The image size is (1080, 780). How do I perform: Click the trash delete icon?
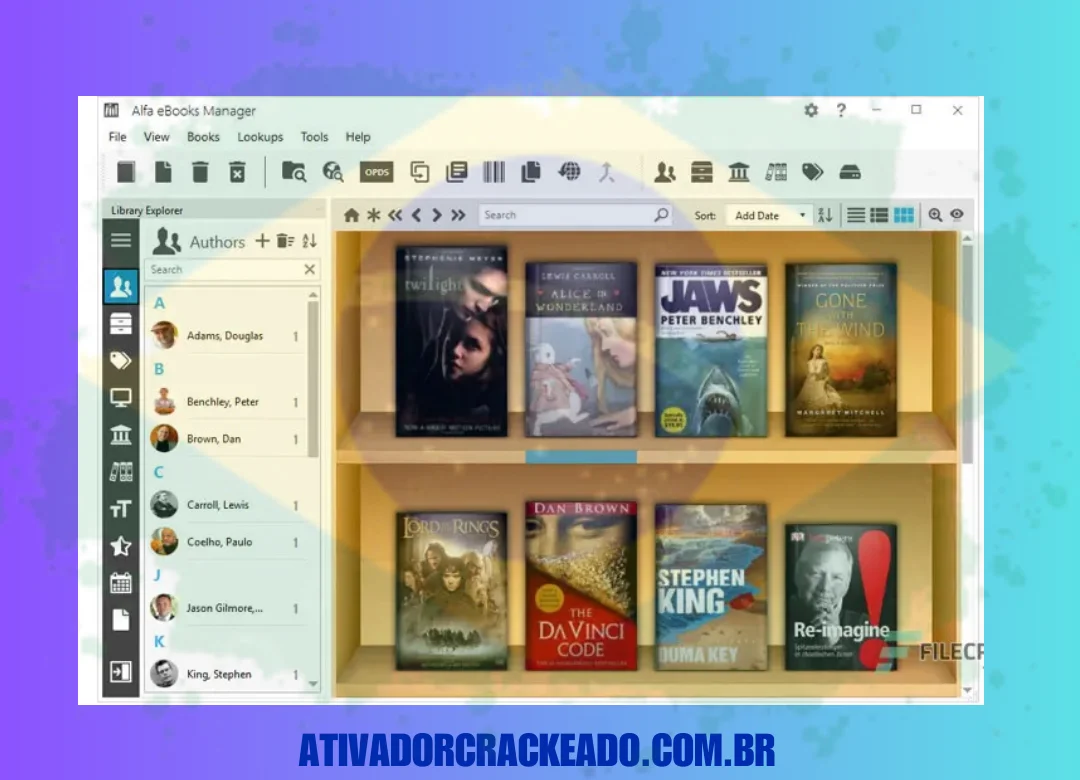pos(200,172)
